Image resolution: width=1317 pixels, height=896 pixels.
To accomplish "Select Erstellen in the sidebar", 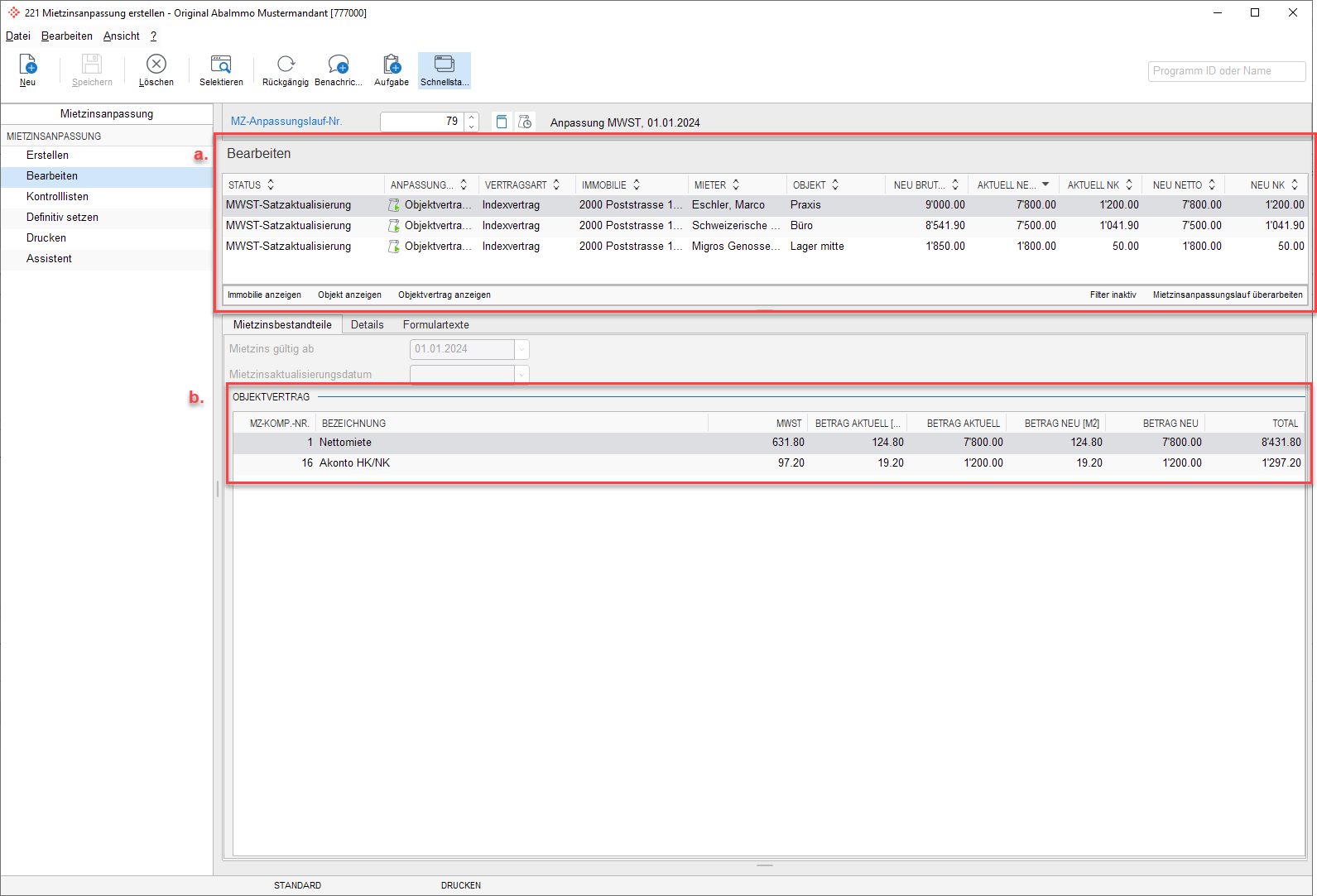I will pos(107,156).
